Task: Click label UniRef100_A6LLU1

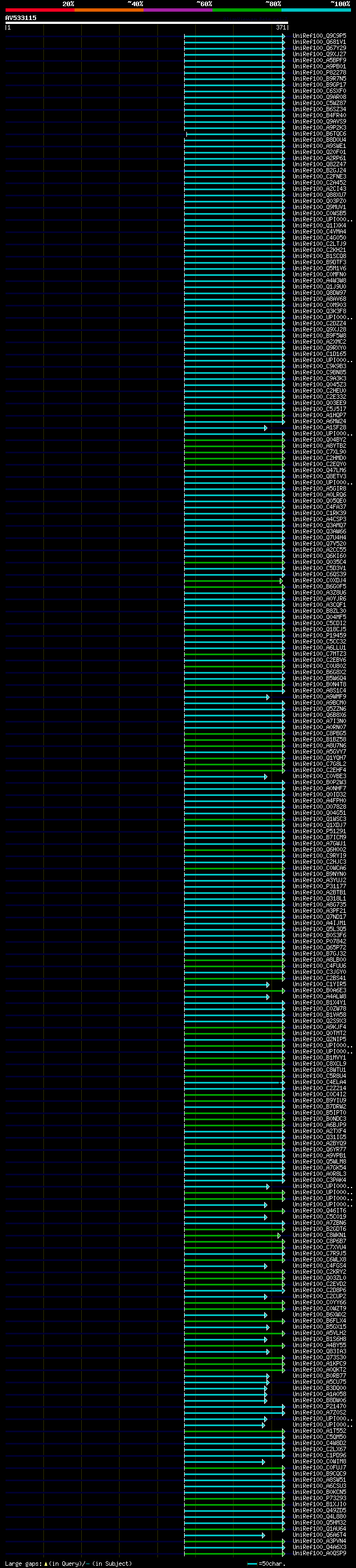Action: click(x=319, y=647)
